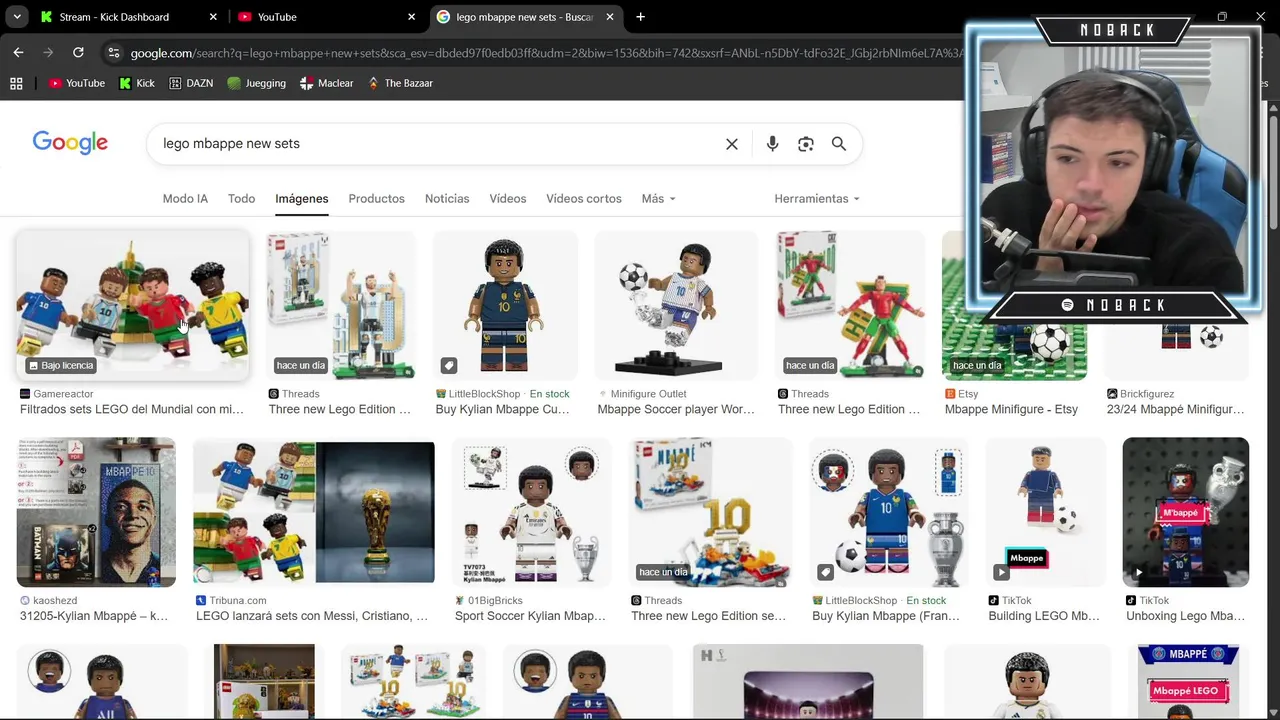The image size is (1280, 720).
Task: Click the Bajo licencia badge
Action: click(x=60, y=365)
